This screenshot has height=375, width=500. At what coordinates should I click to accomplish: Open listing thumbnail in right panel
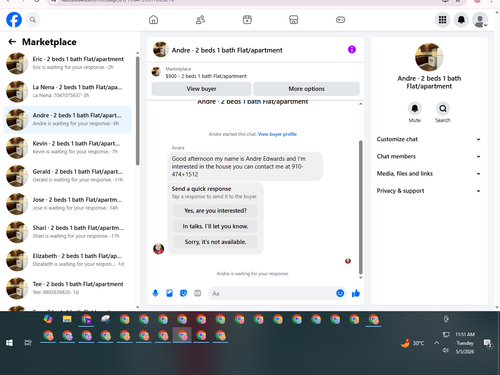tap(429, 57)
